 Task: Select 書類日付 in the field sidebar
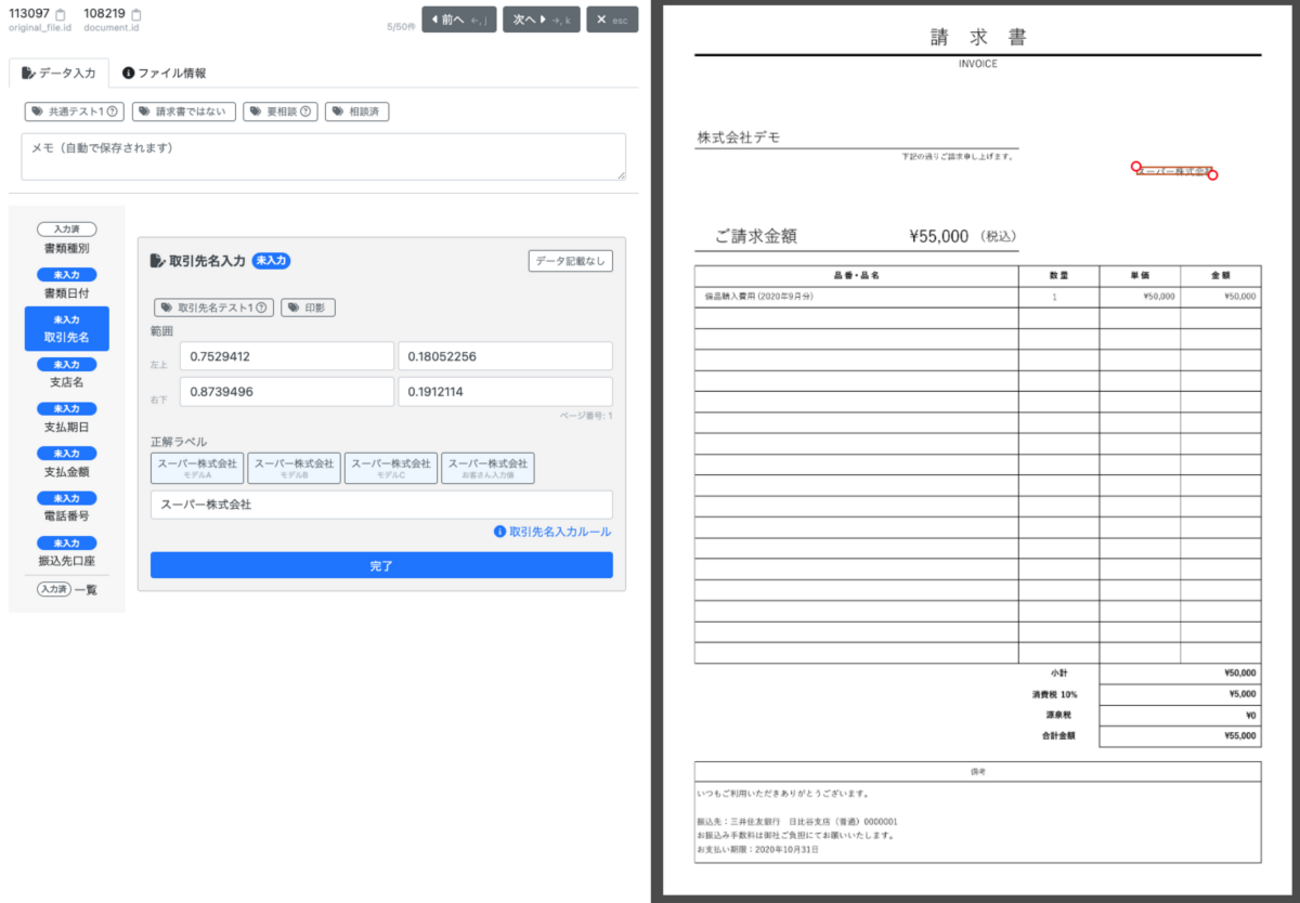point(67,284)
